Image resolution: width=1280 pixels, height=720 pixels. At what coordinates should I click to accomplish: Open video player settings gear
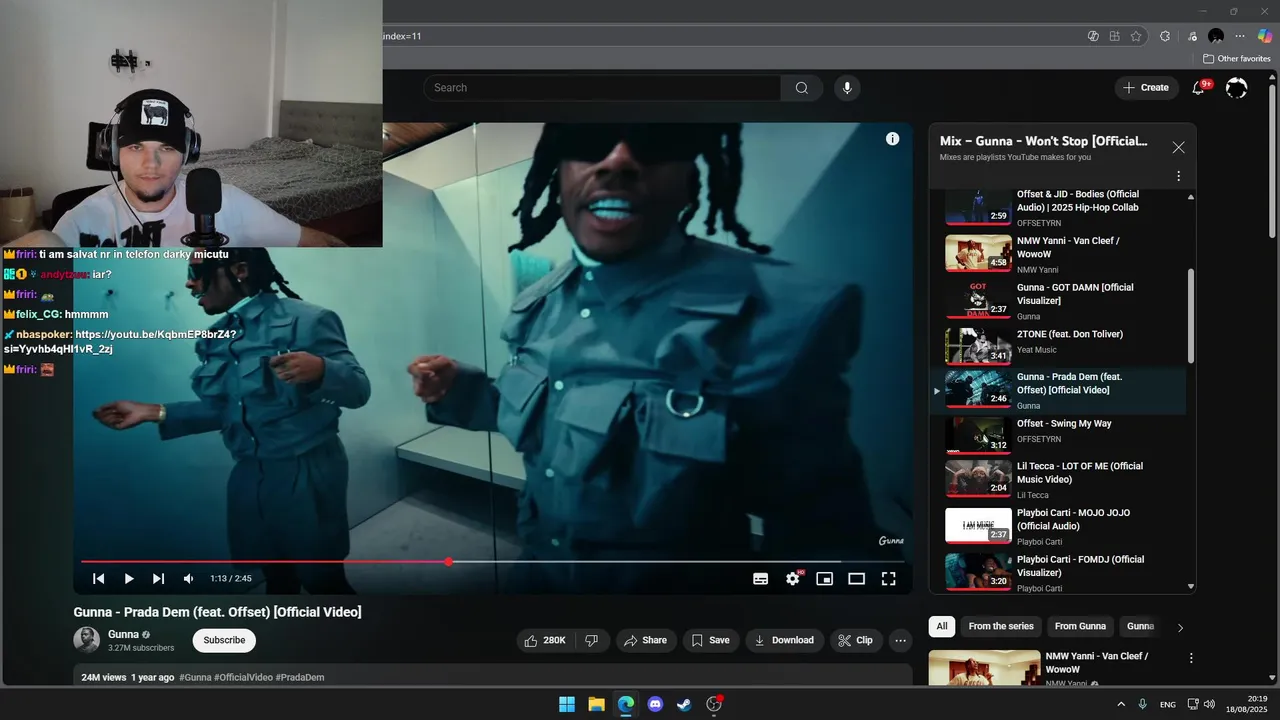point(793,578)
